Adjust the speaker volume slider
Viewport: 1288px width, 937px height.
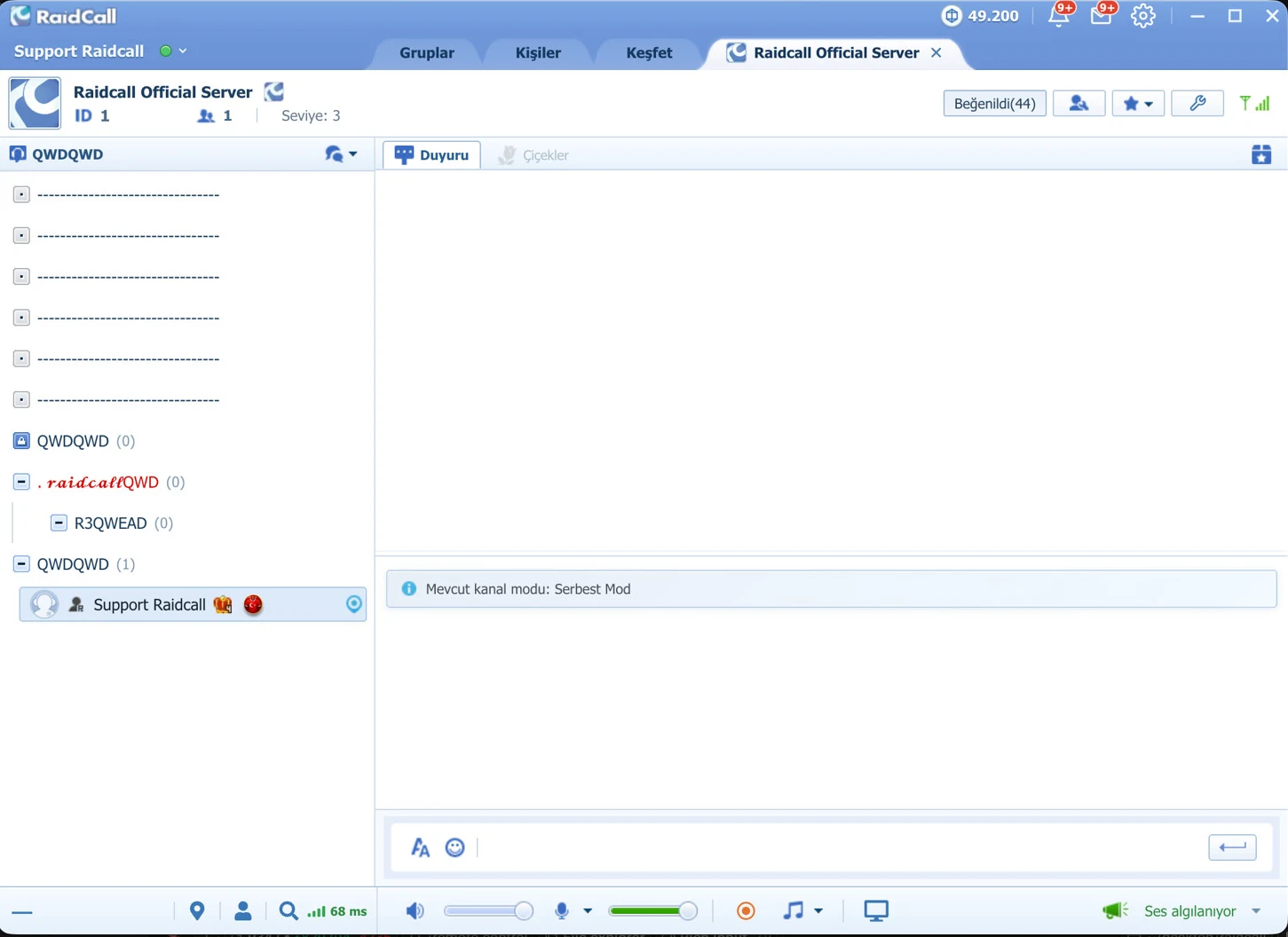click(488, 911)
